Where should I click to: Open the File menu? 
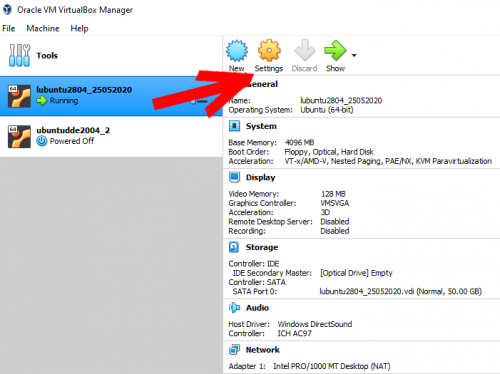coord(9,29)
